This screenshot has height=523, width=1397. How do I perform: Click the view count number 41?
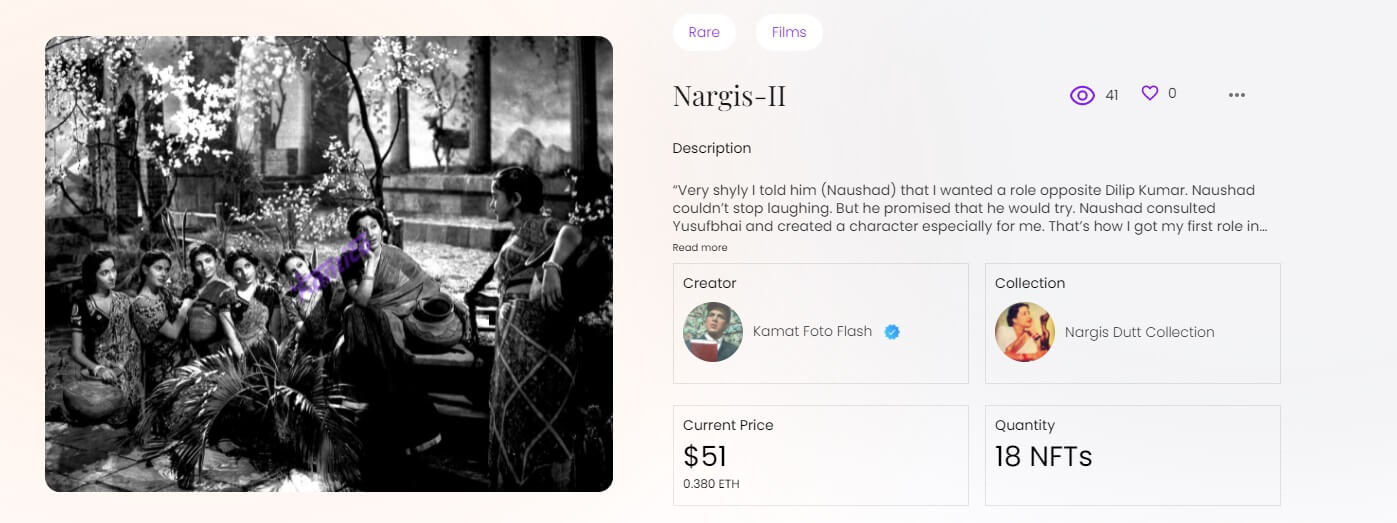[1112, 95]
